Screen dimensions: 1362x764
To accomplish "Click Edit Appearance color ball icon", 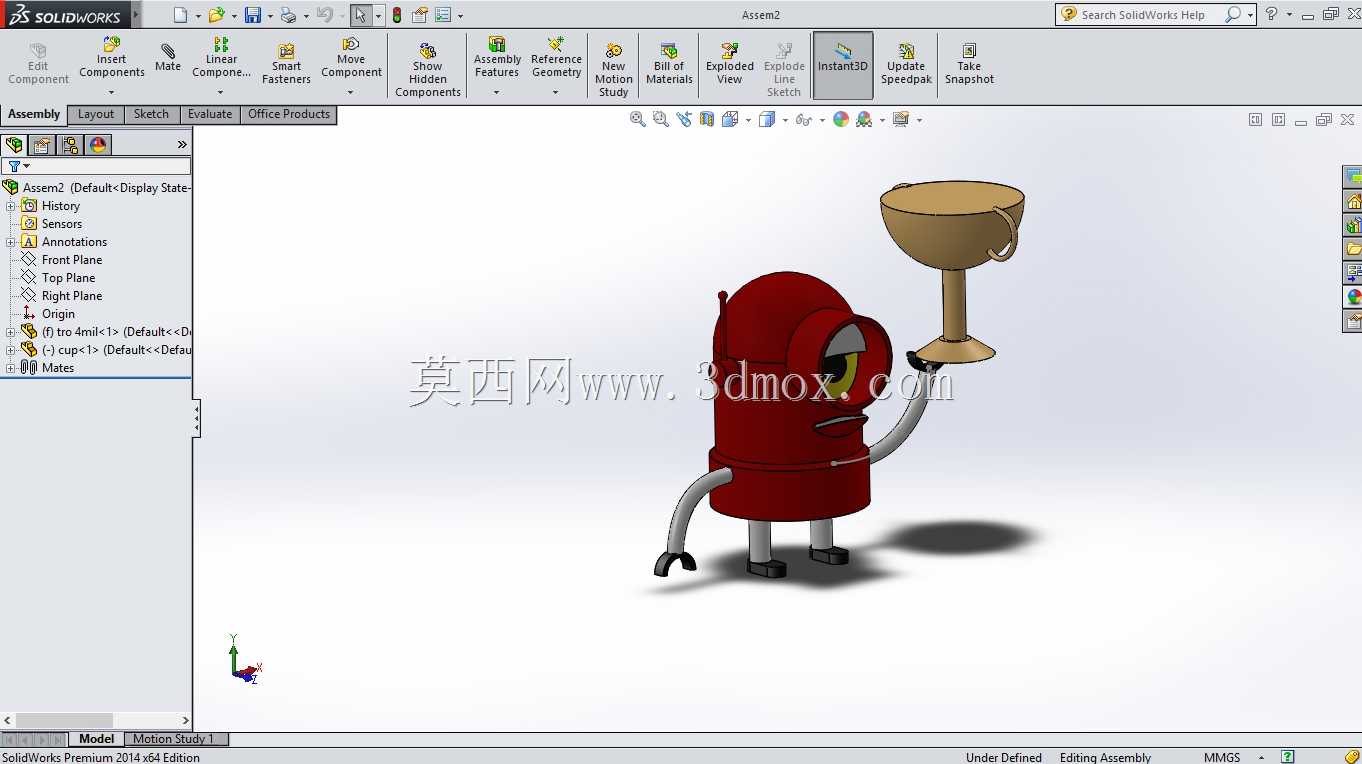I will (x=841, y=119).
